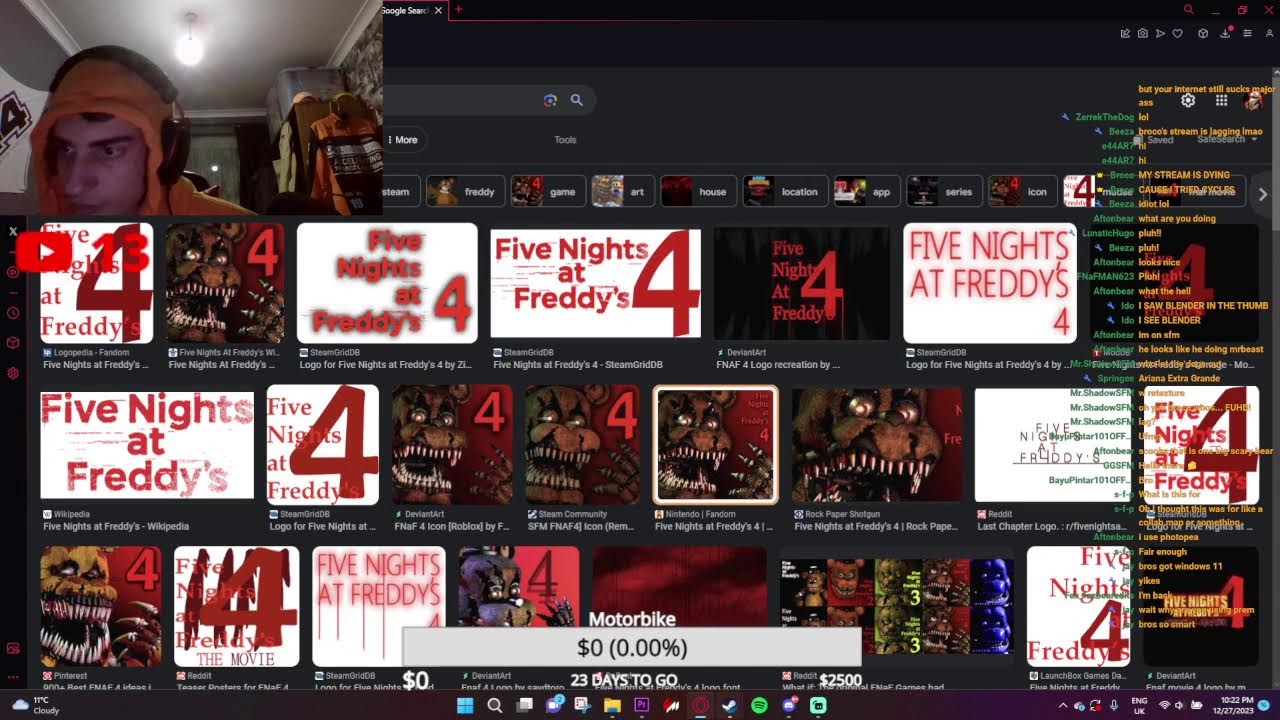Open easy setup sliders icon
The image size is (1280, 720).
(1247, 33)
